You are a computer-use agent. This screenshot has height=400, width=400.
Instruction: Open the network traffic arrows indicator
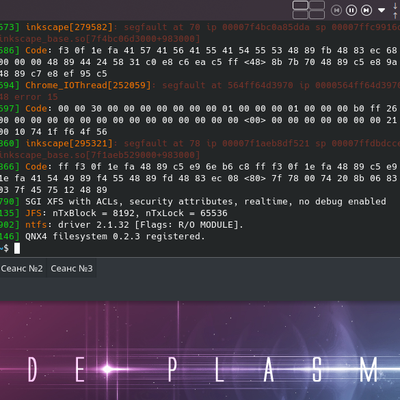tap(395, 10)
